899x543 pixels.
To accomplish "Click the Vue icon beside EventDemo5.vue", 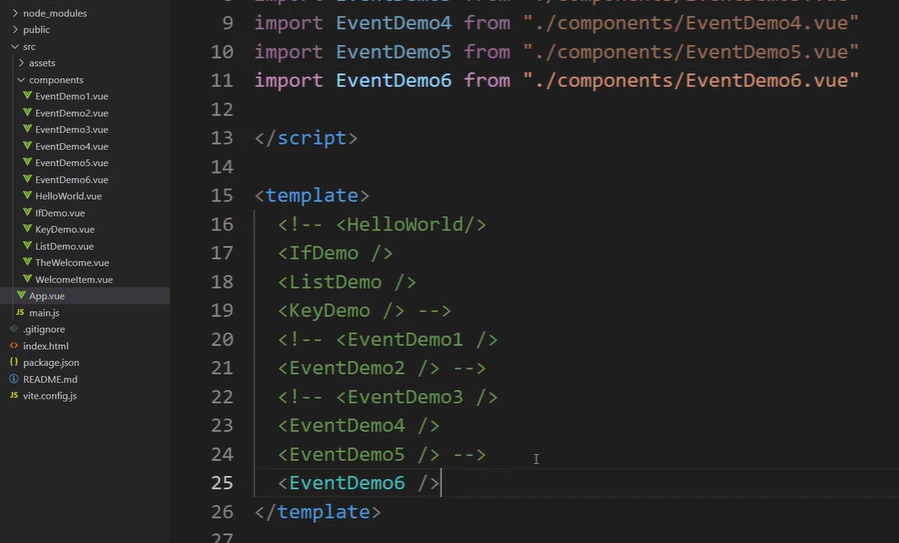I will (27, 162).
